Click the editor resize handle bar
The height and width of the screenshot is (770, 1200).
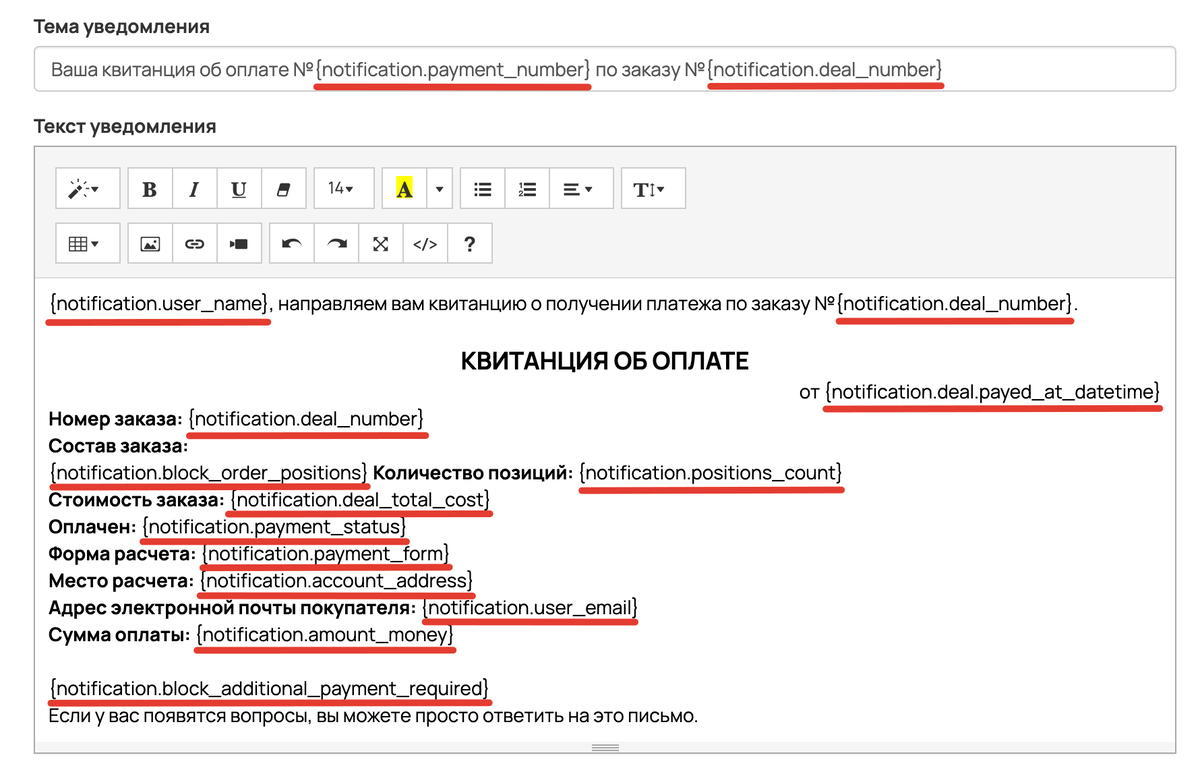click(x=605, y=747)
